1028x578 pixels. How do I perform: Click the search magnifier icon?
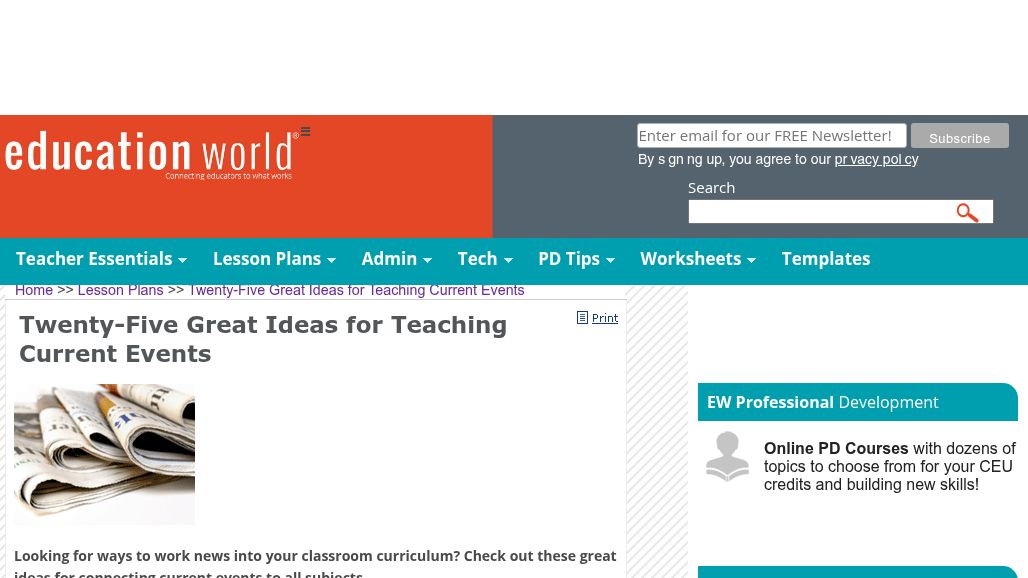coord(967,212)
